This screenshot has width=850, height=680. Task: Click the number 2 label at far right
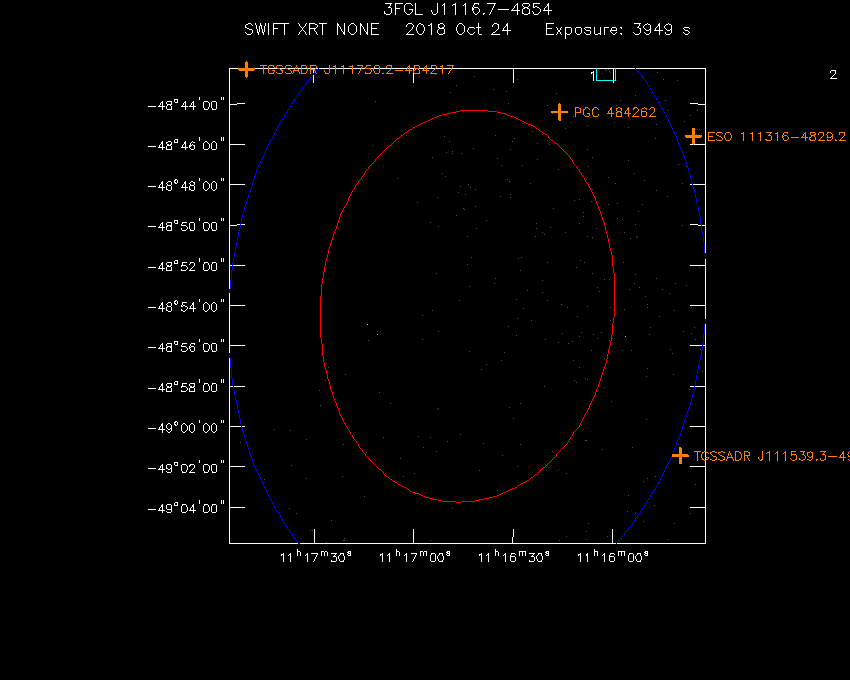click(833, 75)
